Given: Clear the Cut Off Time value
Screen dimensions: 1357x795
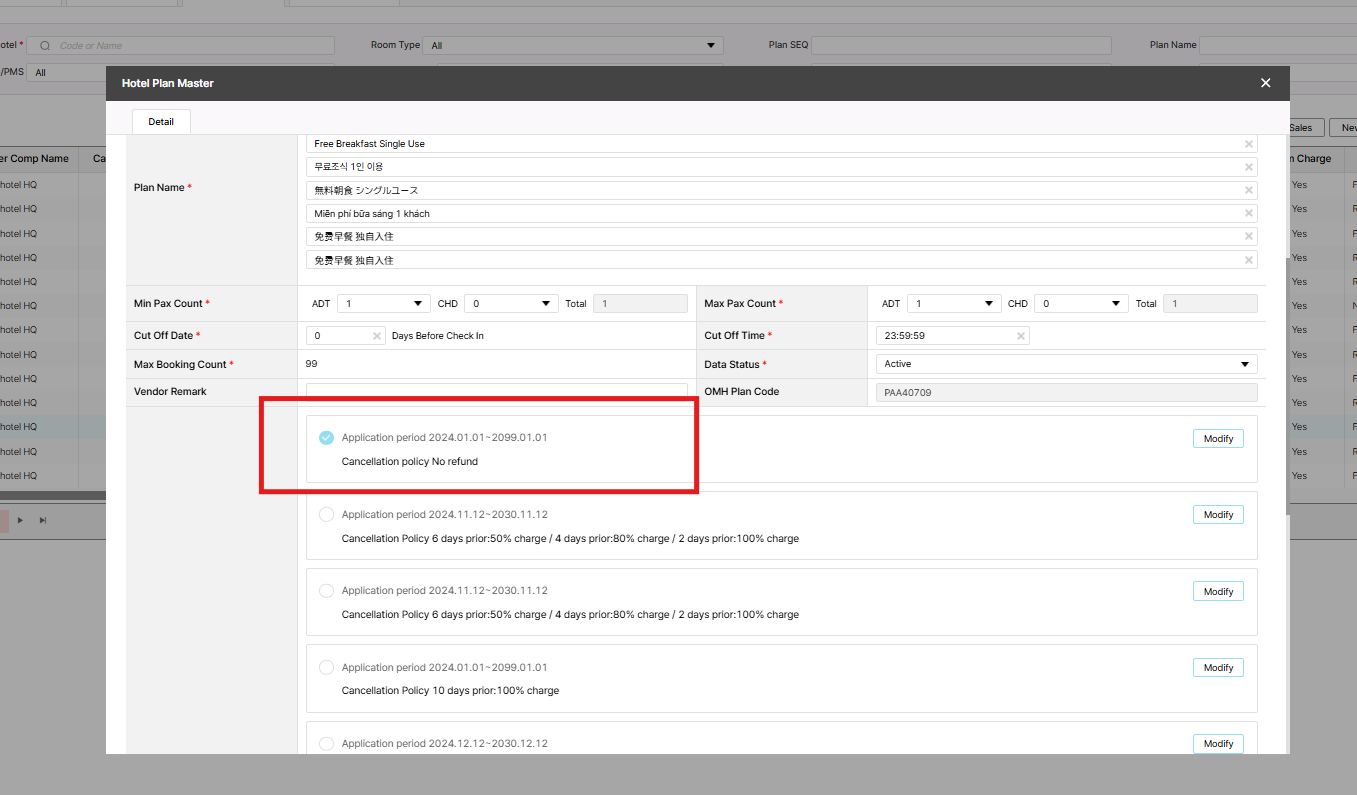Looking at the screenshot, I should (x=1020, y=336).
